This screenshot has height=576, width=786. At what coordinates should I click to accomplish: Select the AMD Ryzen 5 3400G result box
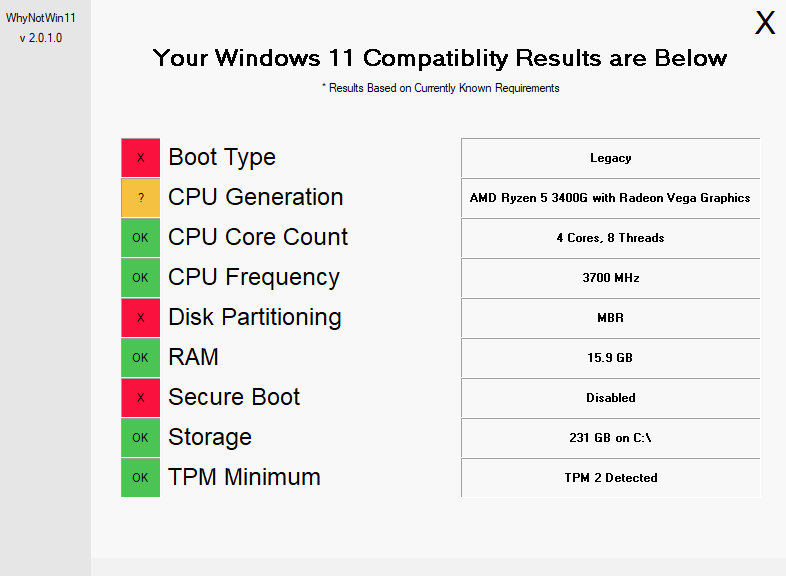[x=611, y=198]
